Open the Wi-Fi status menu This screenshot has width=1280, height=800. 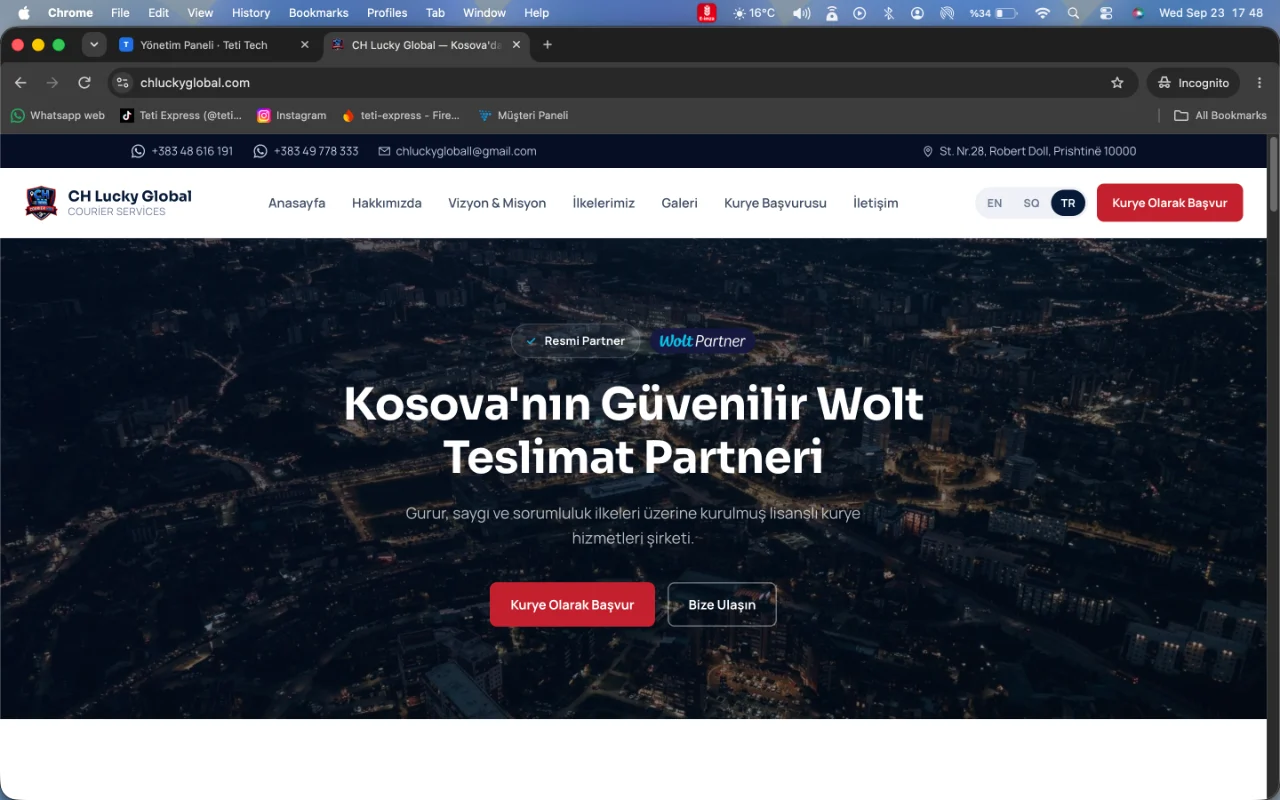(1043, 13)
